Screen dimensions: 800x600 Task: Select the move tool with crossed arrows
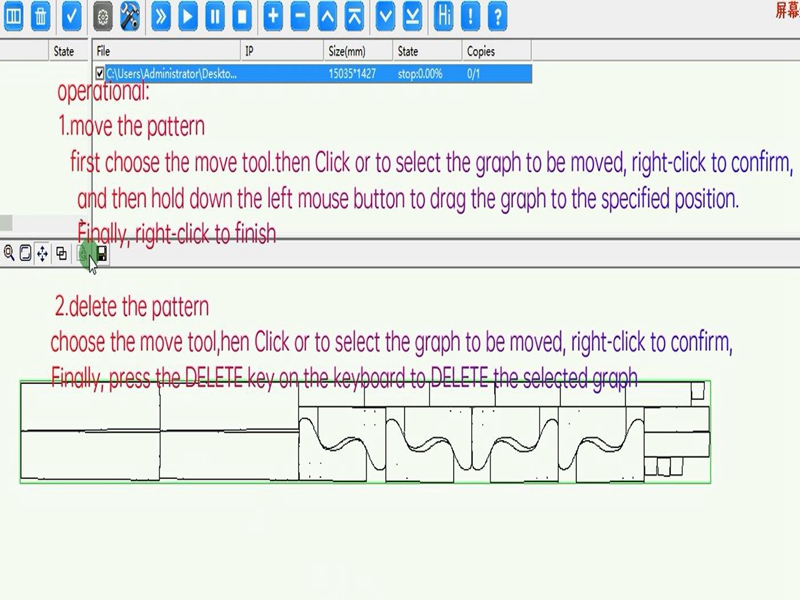pyautogui.click(x=43, y=254)
